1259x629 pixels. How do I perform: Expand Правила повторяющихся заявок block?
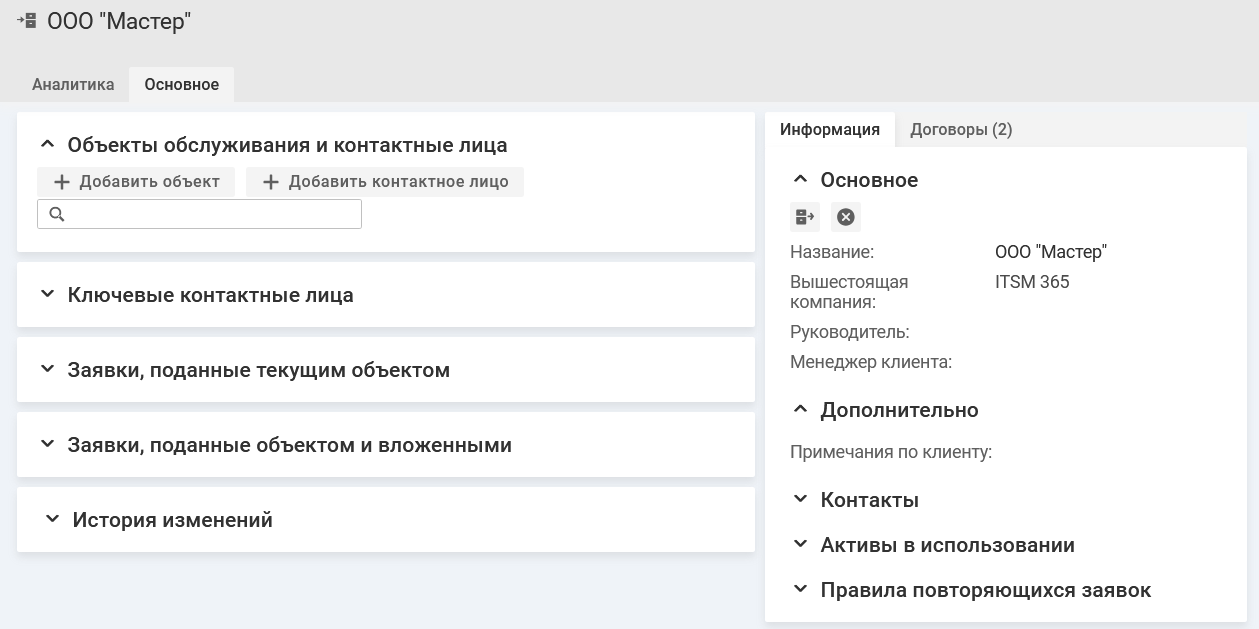click(799, 590)
